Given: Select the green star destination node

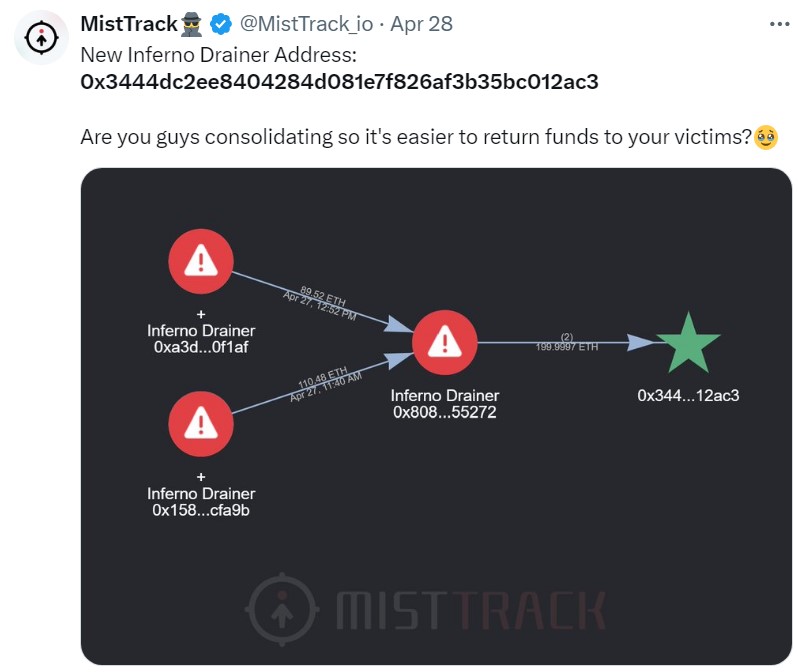Looking at the screenshot, I should (688, 344).
